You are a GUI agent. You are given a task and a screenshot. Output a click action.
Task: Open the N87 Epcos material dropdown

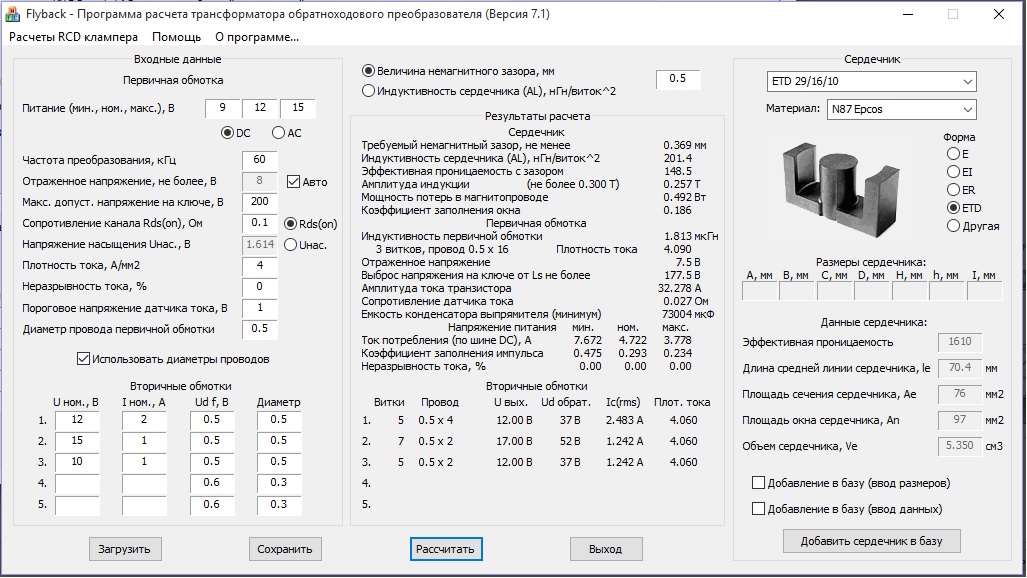pyautogui.click(x=901, y=109)
